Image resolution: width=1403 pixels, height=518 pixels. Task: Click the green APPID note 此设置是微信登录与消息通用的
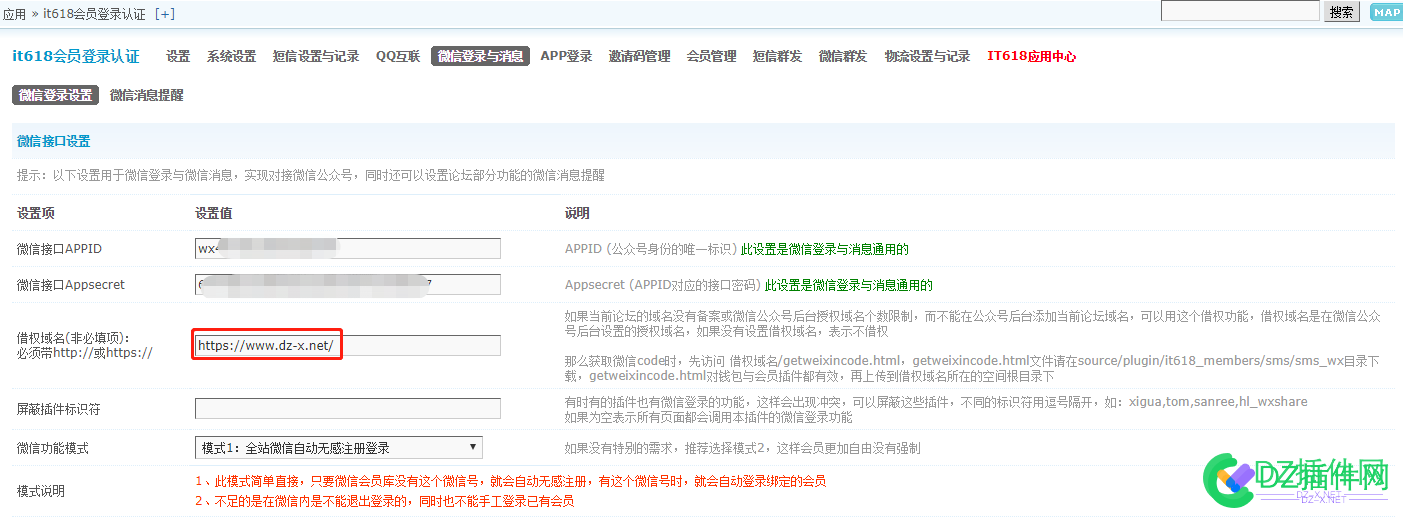click(825, 248)
